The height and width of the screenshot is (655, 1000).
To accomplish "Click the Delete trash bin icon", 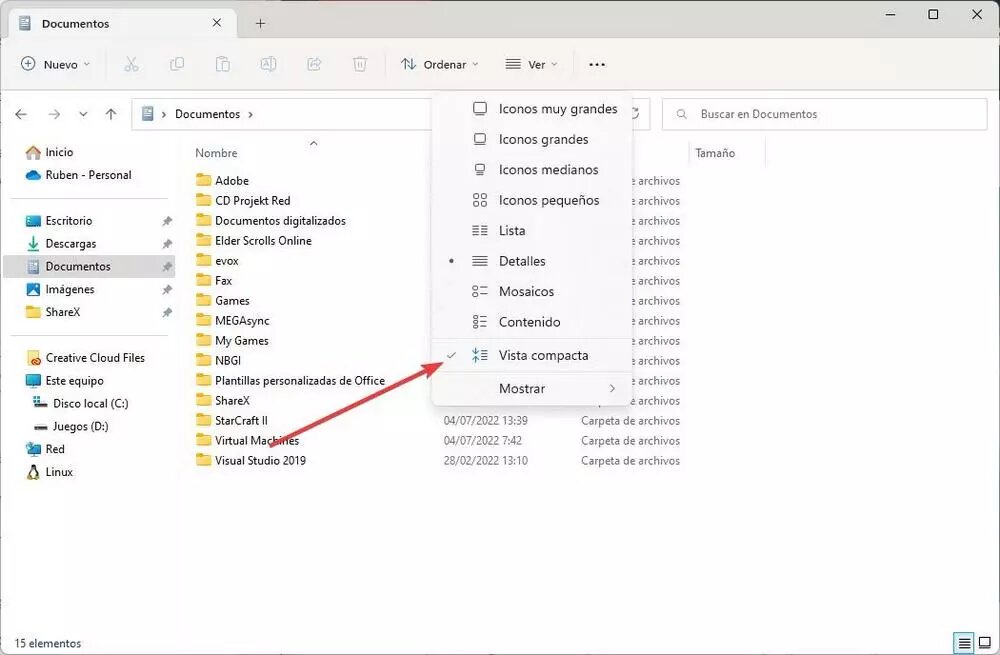I will point(360,64).
